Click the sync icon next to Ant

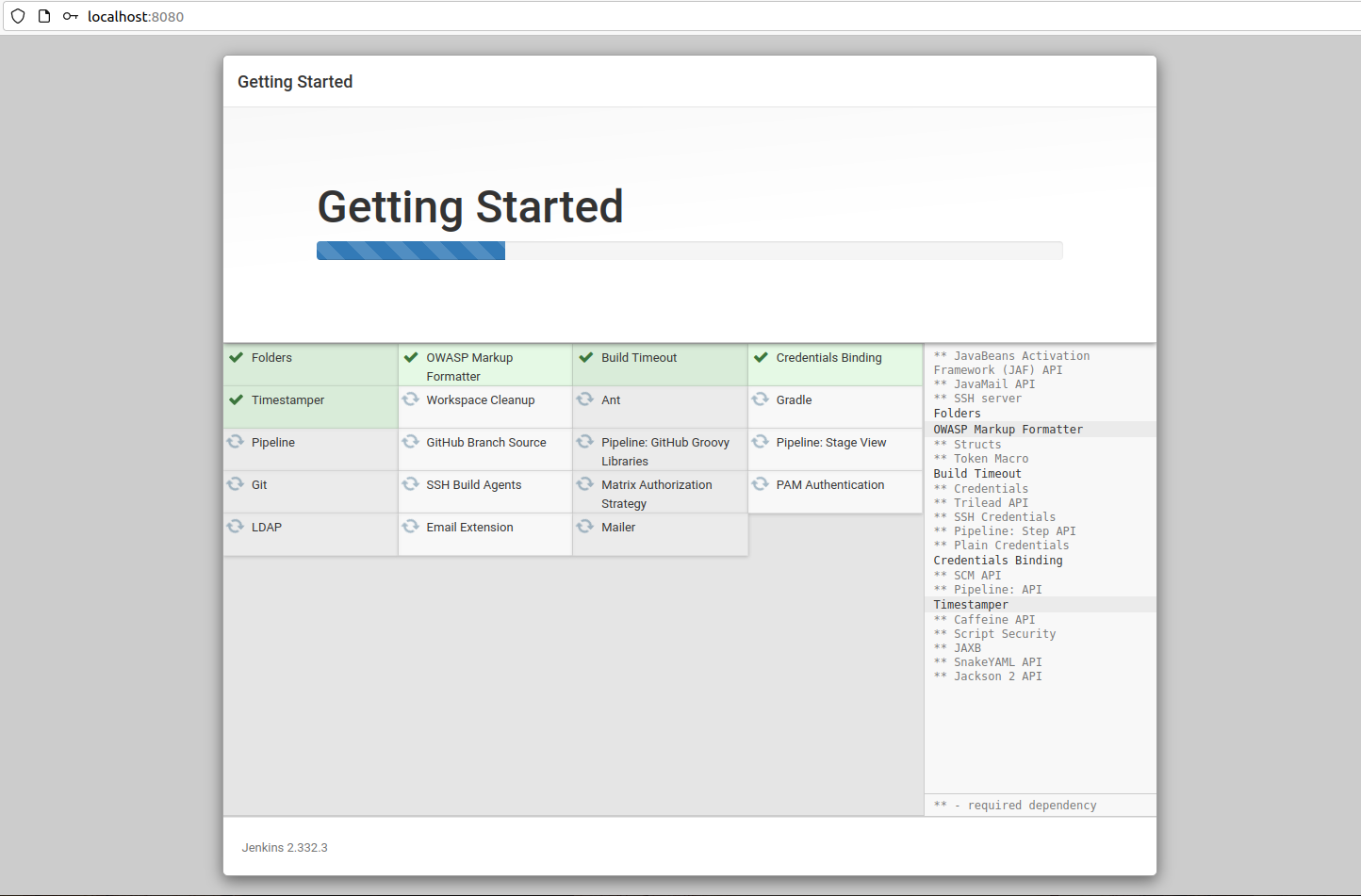[585, 399]
